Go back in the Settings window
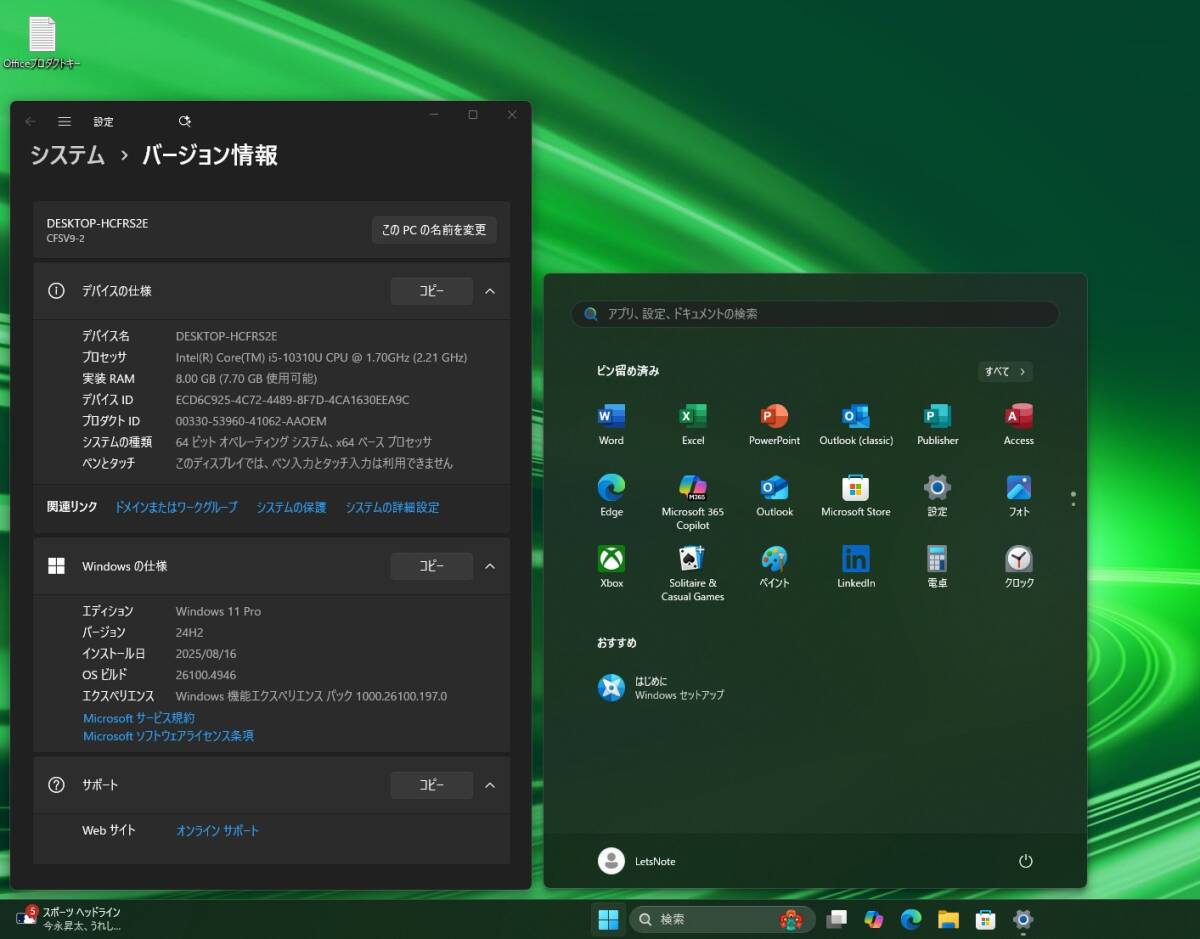This screenshot has height=939, width=1200. 30,121
